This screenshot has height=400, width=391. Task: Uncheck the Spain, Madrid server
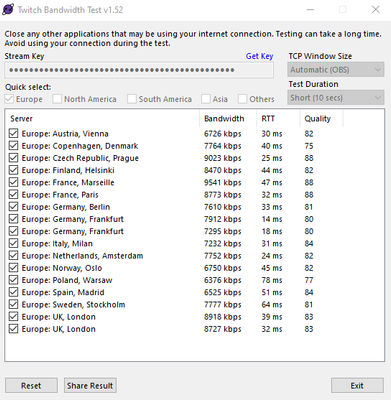pos(13,292)
